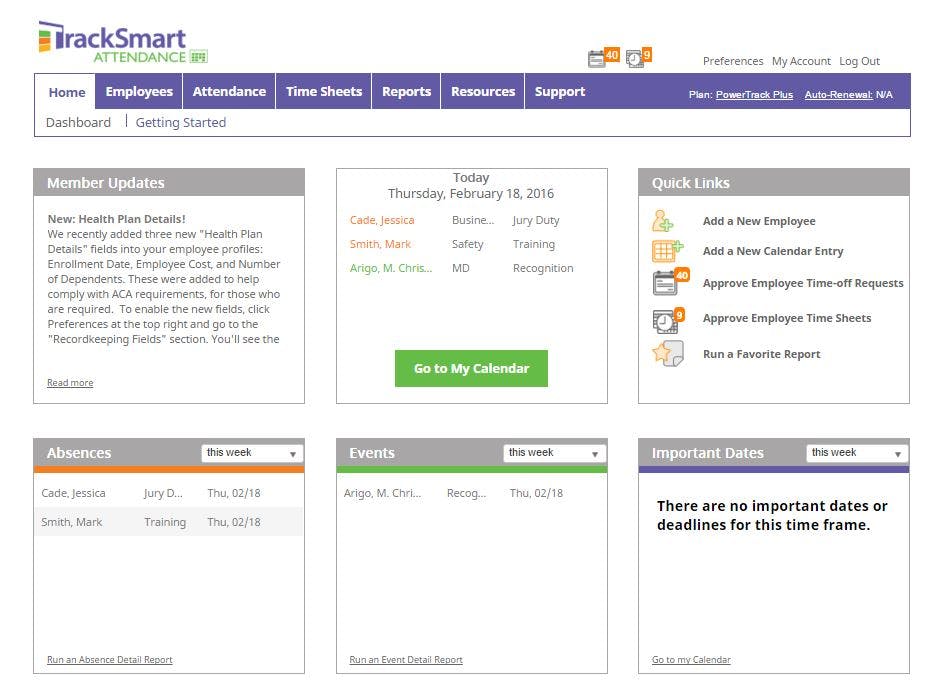This screenshot has width=938, height=693.
Task: Run an Absence Detail Report
Action: 109,659
